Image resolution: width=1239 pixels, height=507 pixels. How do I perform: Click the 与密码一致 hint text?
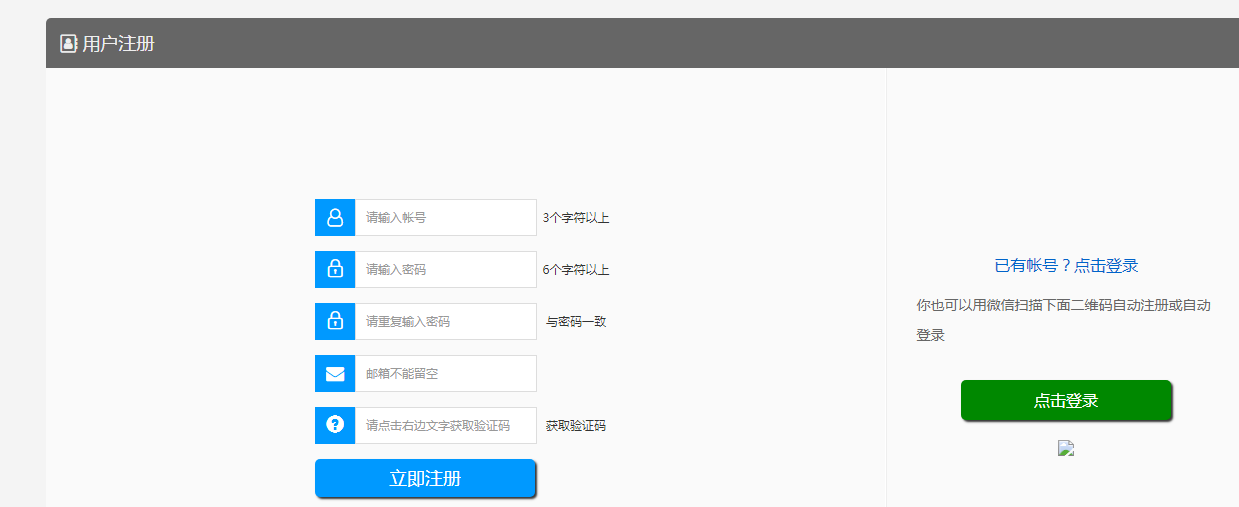tap(575, 322)
